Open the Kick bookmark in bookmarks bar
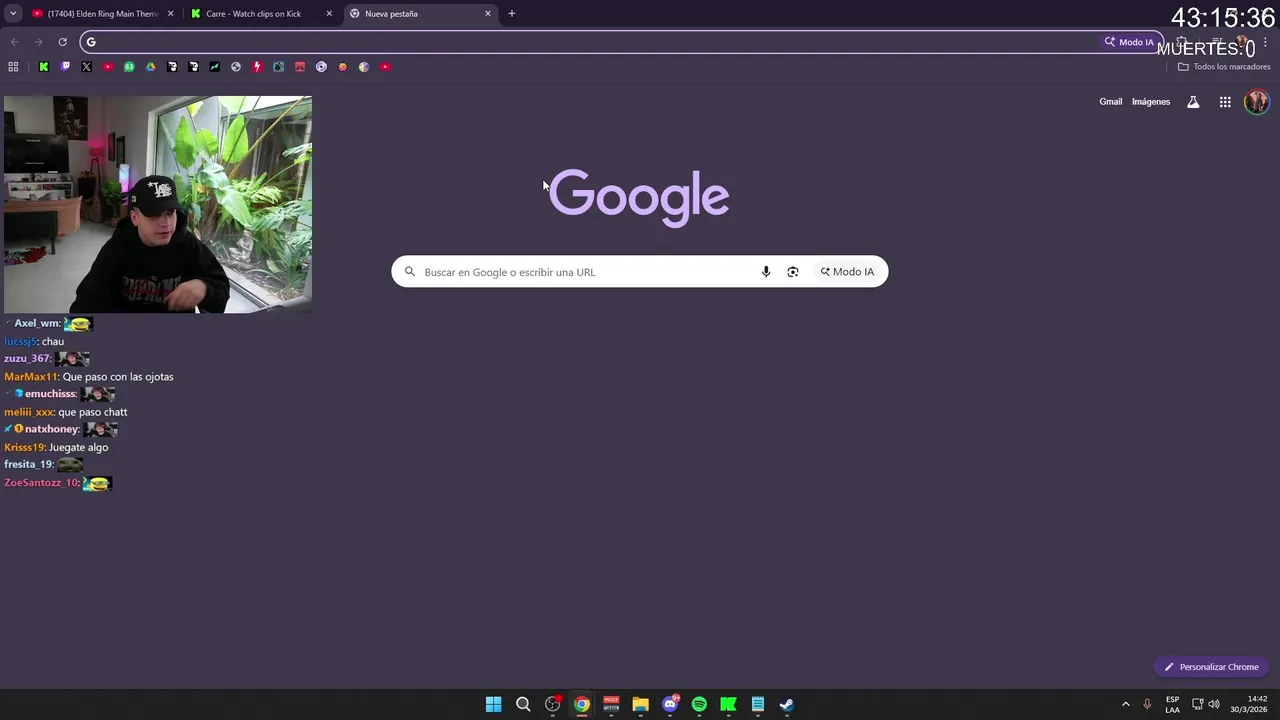Image resolution: width=1280 pixels, height=720 pixels. [x=44, y=67]
